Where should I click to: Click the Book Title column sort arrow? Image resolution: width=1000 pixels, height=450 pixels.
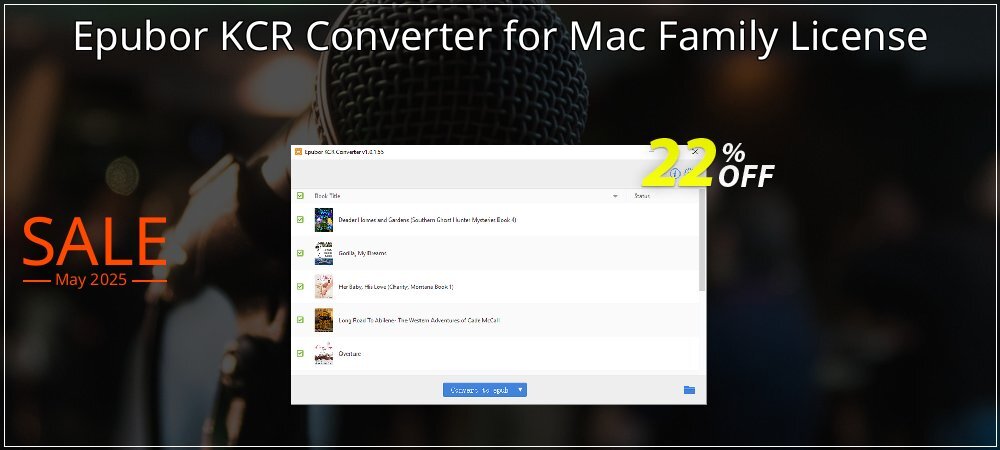(x=615, y=196)
